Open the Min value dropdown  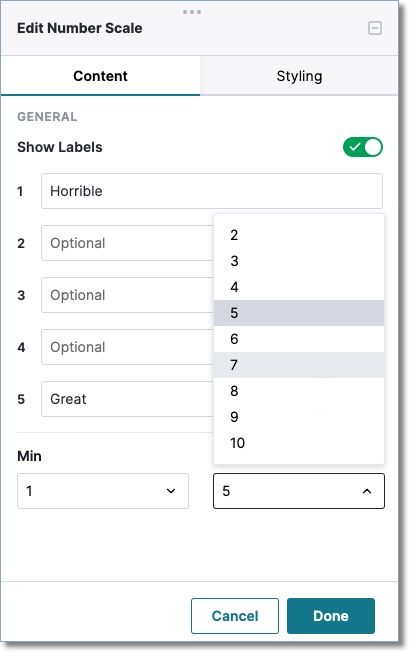click(x=103, y=491)
